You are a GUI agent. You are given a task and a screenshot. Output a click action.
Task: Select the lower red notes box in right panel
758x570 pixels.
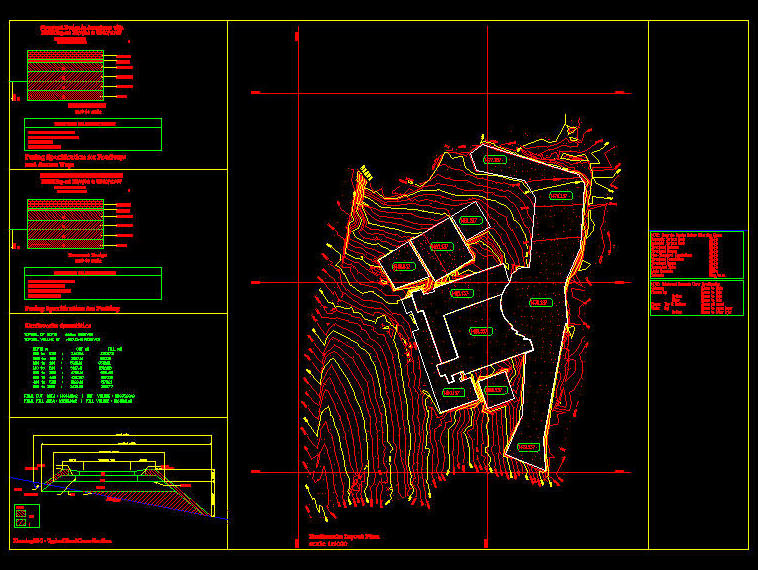click(x=697, y=298)
